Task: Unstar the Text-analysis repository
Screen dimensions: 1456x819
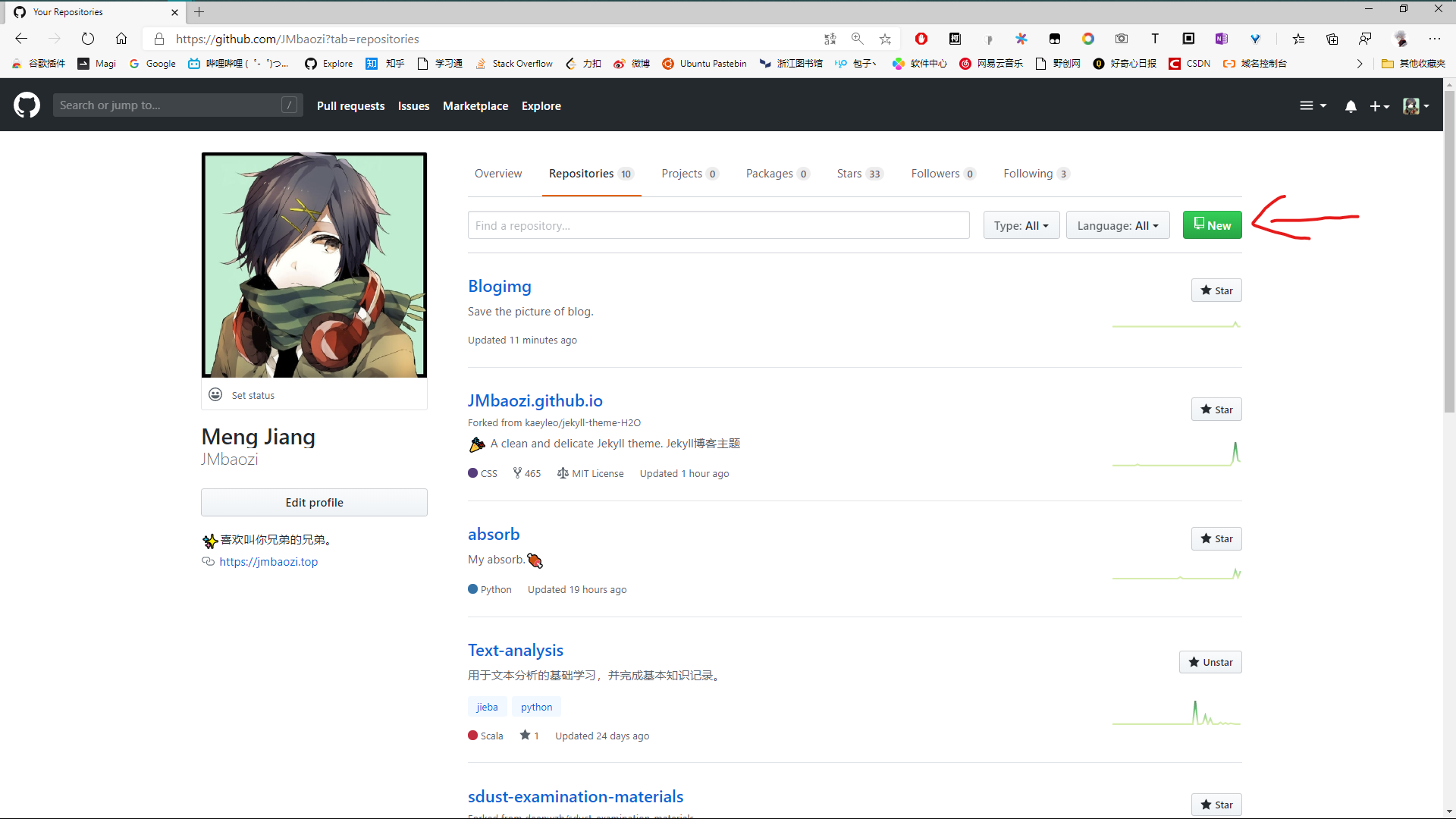Action: click(1210, 662)
